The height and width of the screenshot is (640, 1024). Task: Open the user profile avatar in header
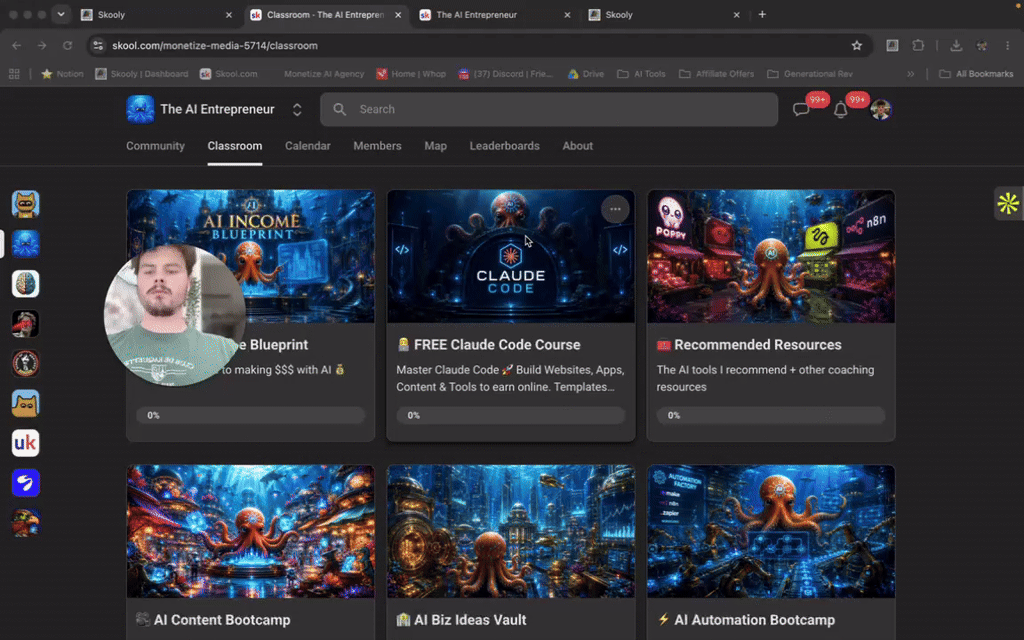(880, 110)
